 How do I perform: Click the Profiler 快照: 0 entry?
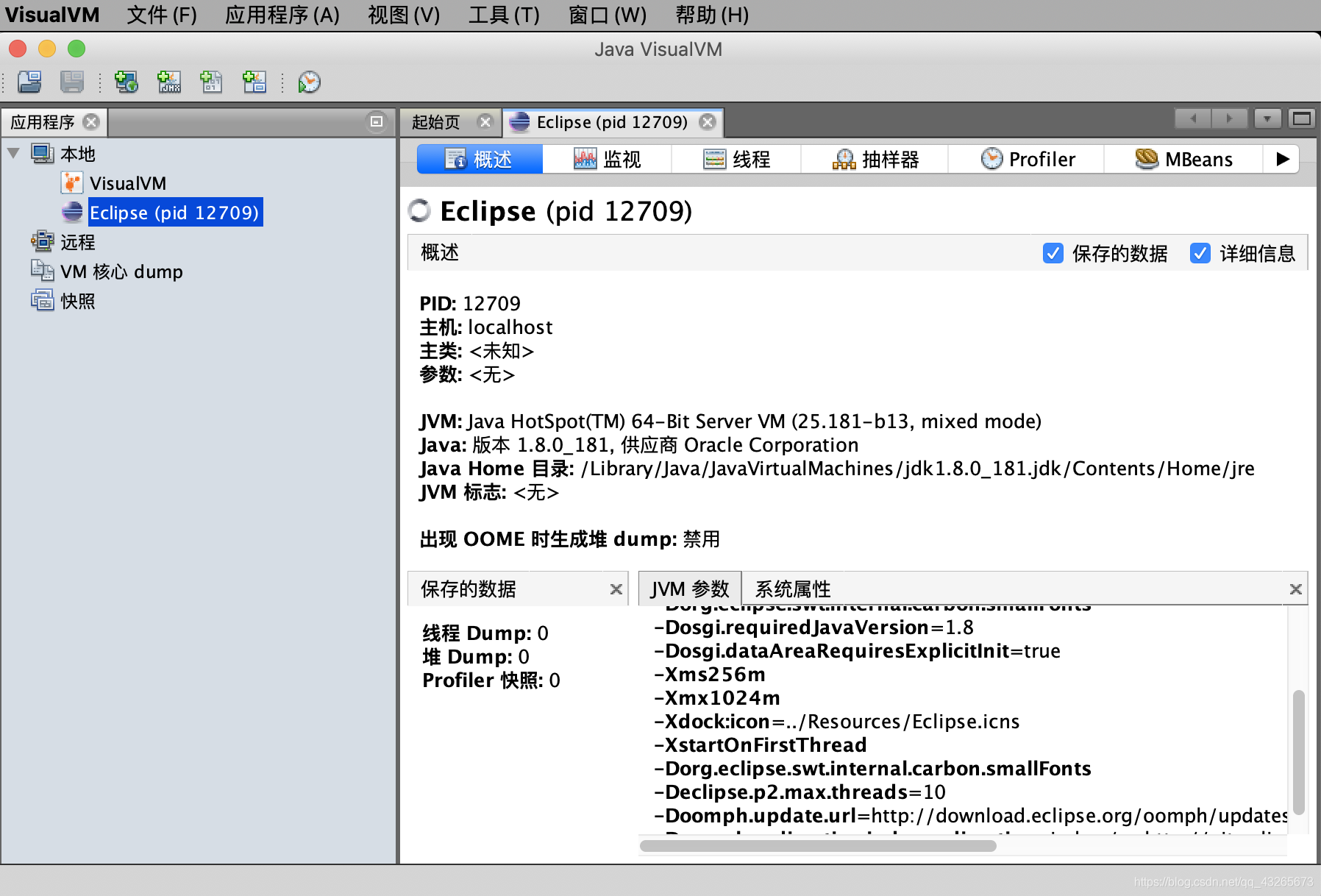[x=491, y=680]
